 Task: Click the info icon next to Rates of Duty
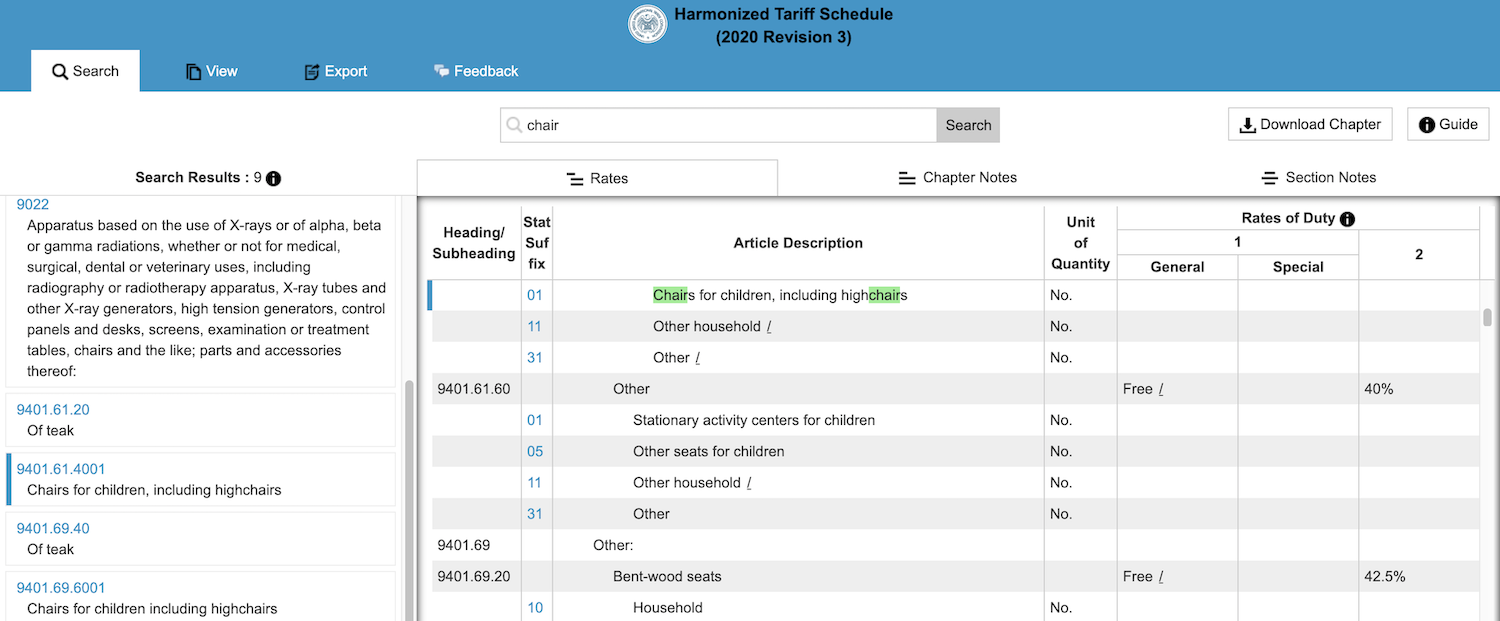[x=1347, y=219]
